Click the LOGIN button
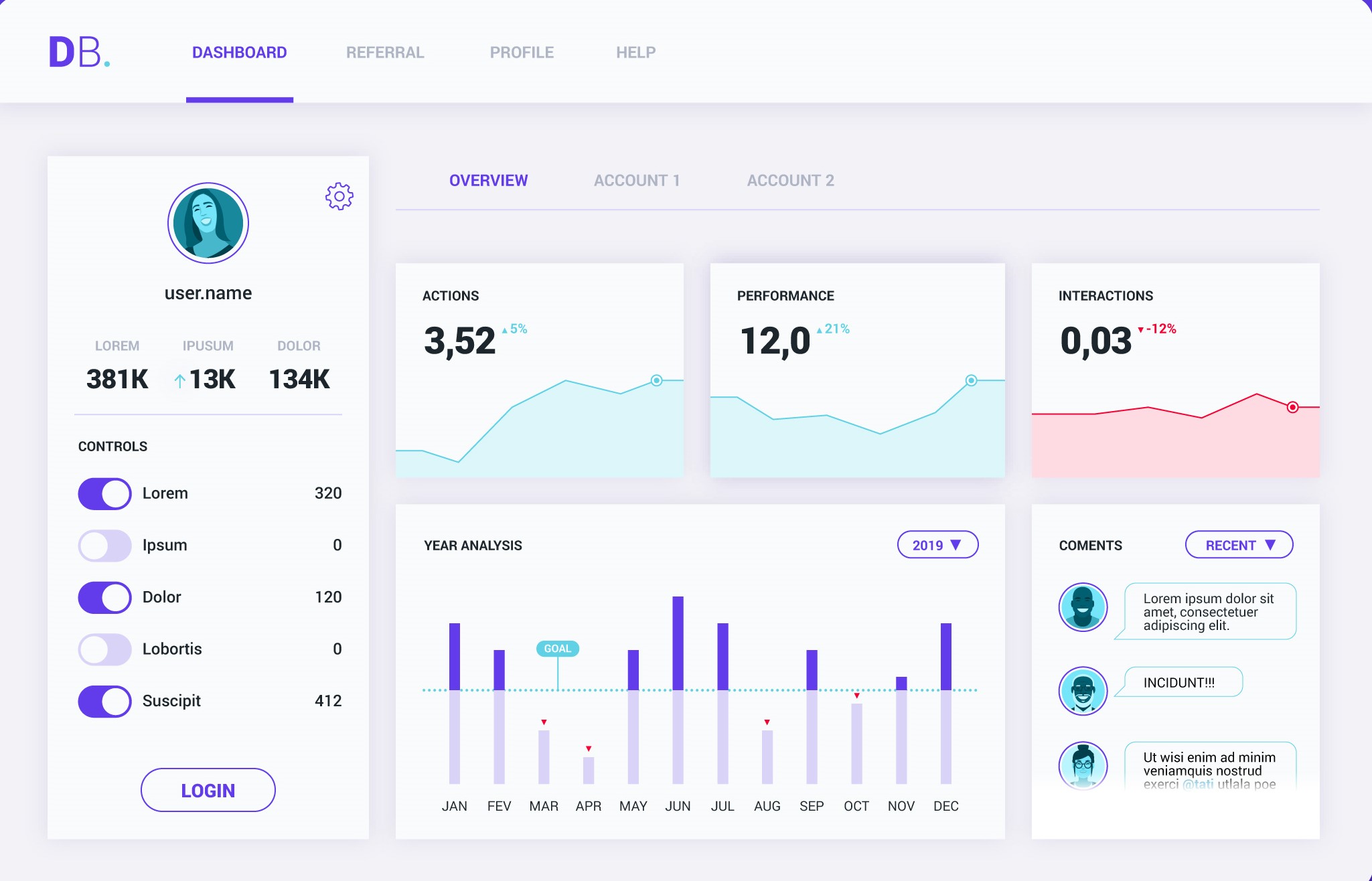1372x881 pixels. click(208, 790)
